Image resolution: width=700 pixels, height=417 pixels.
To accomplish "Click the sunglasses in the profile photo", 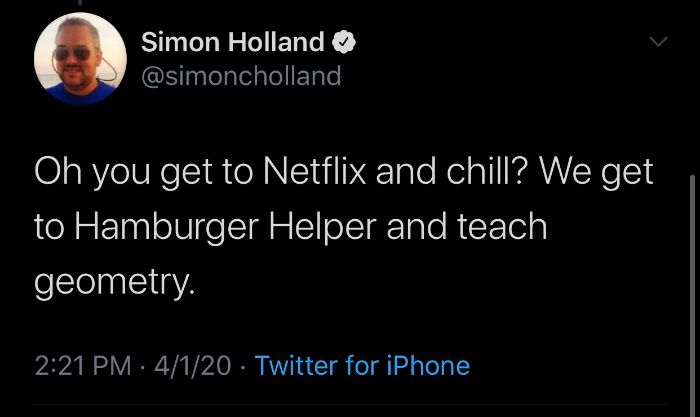I will 72,54.
